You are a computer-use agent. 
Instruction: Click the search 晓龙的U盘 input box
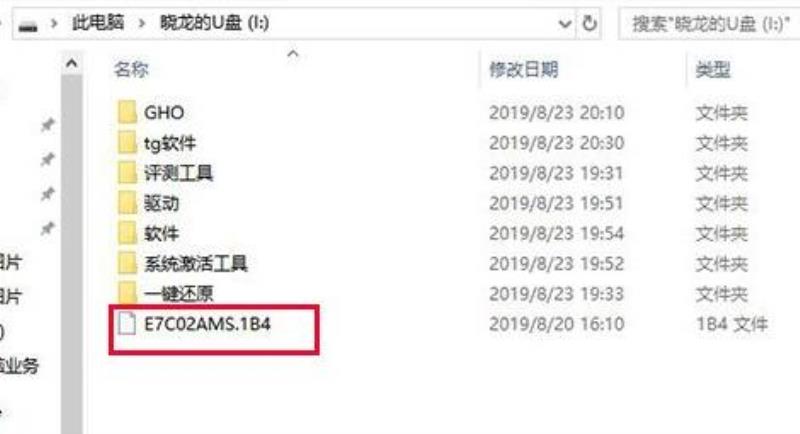(x=709, y=23)
